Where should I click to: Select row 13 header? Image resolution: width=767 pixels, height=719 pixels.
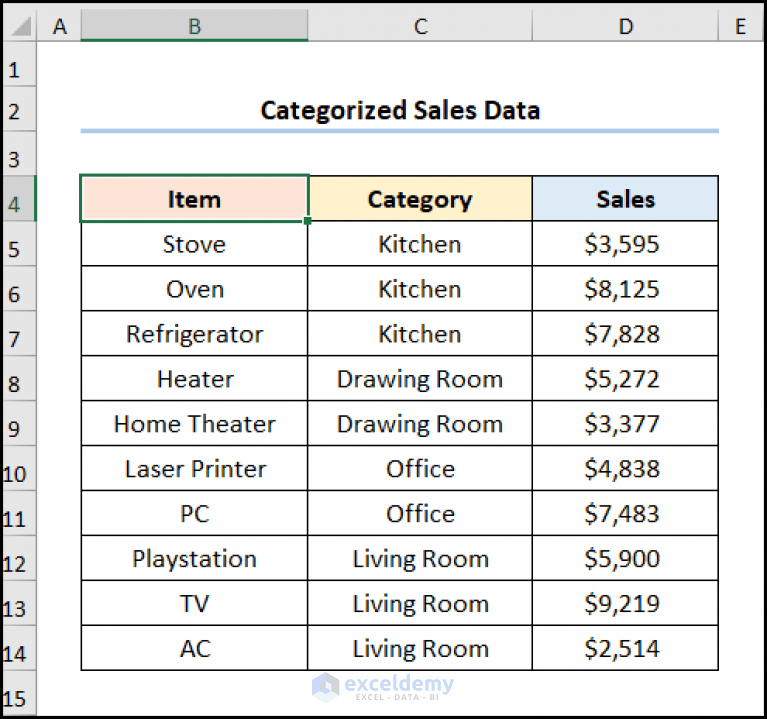19,604
